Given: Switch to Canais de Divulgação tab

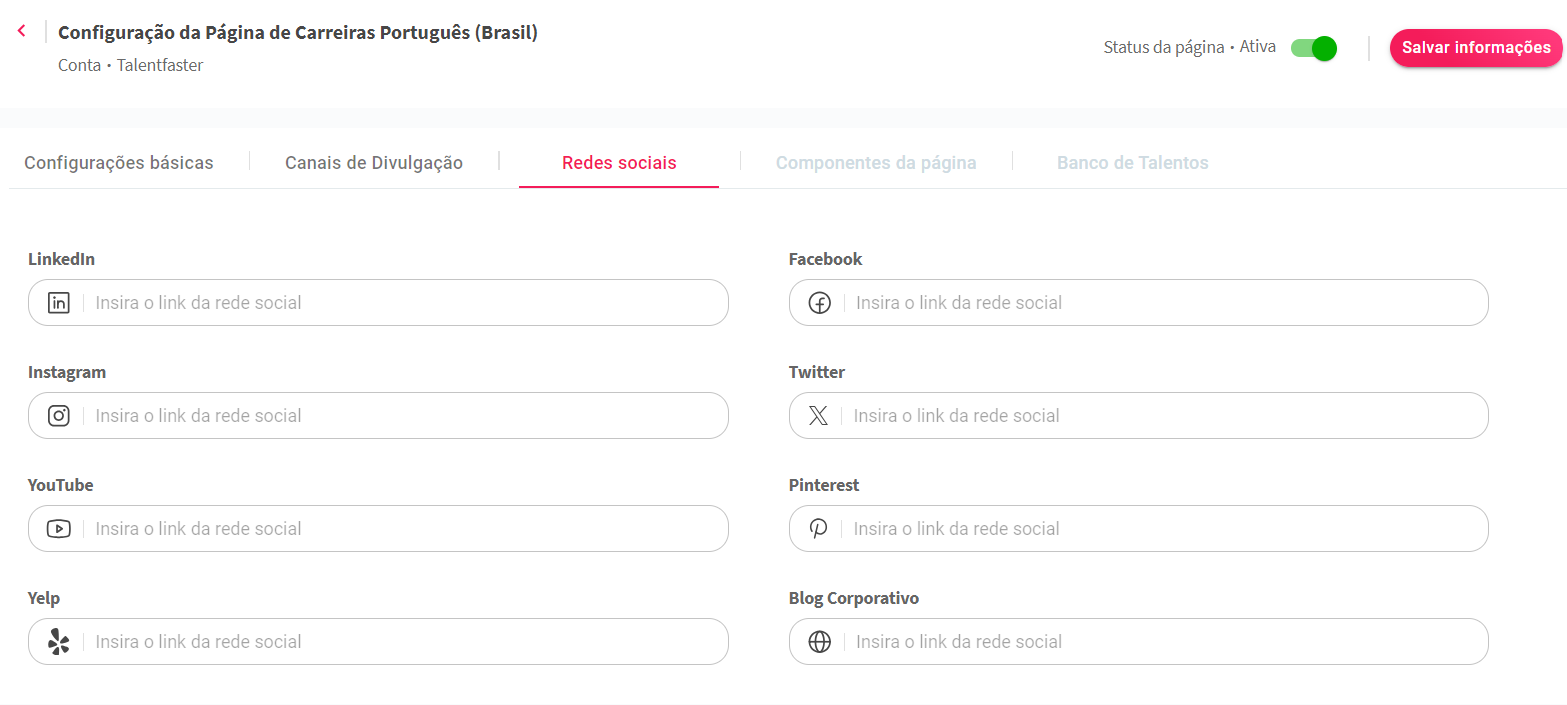Looking at the screenshot, I should [374, 163].
